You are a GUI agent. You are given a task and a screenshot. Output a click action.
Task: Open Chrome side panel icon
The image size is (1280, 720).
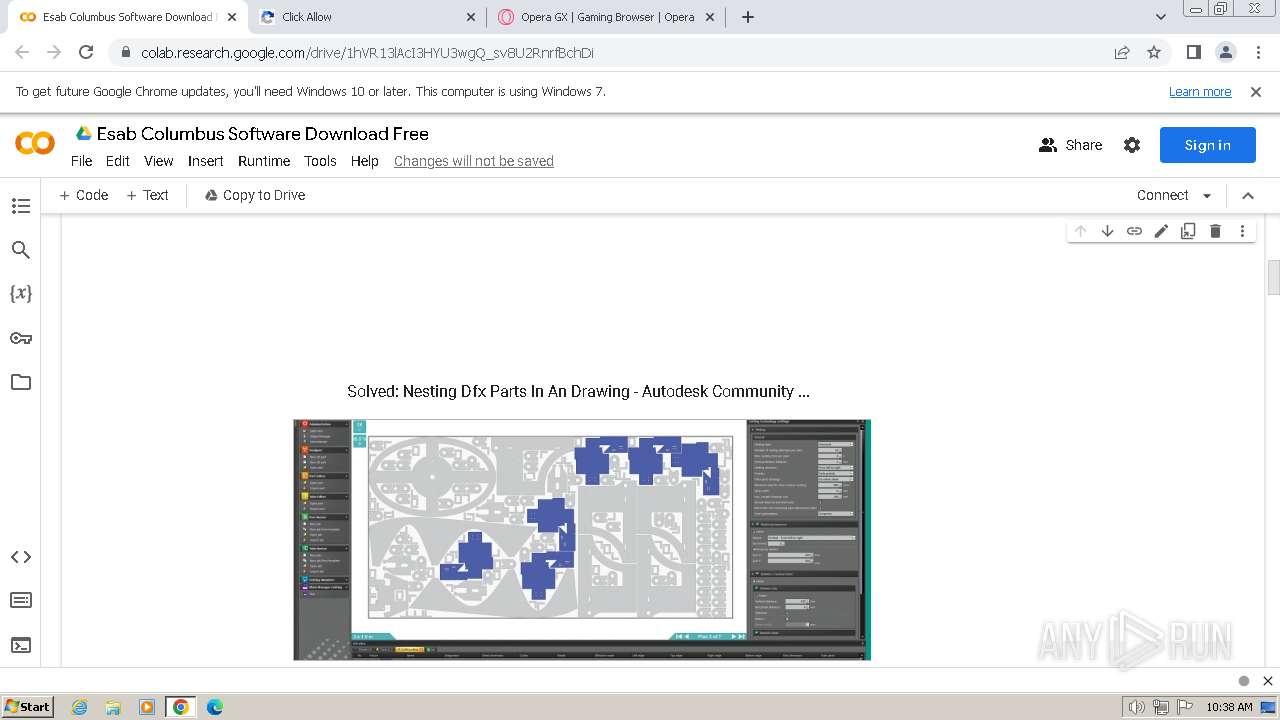point(1193,52)
